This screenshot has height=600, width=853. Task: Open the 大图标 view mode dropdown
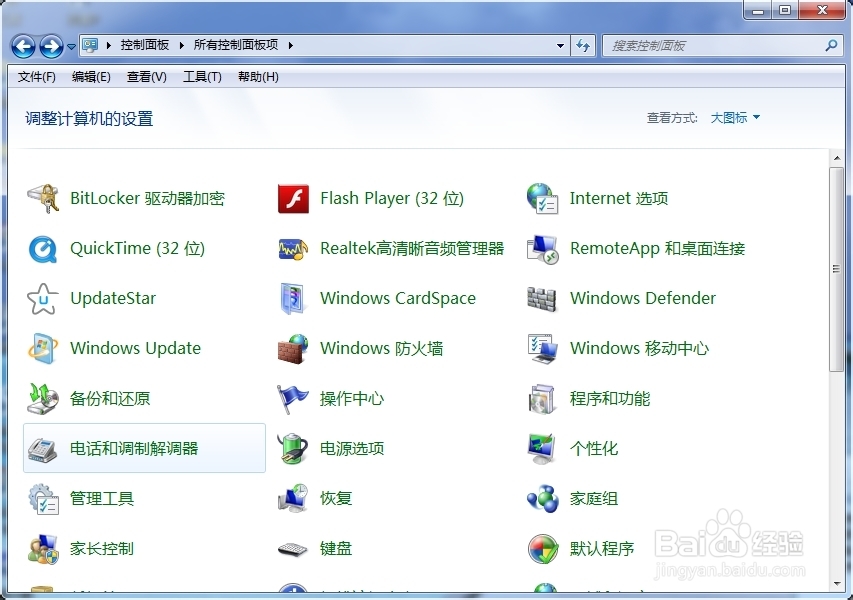tap(735, 117)
